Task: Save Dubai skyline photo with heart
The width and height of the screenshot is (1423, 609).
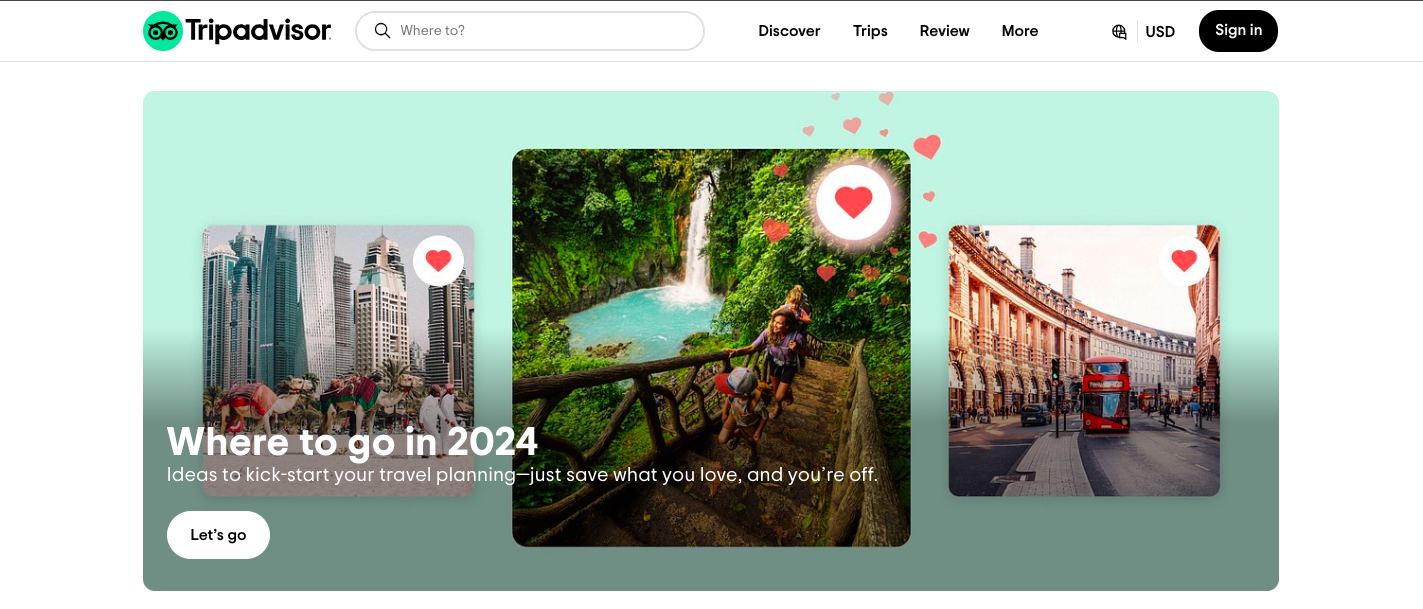Action: [438, 261]
